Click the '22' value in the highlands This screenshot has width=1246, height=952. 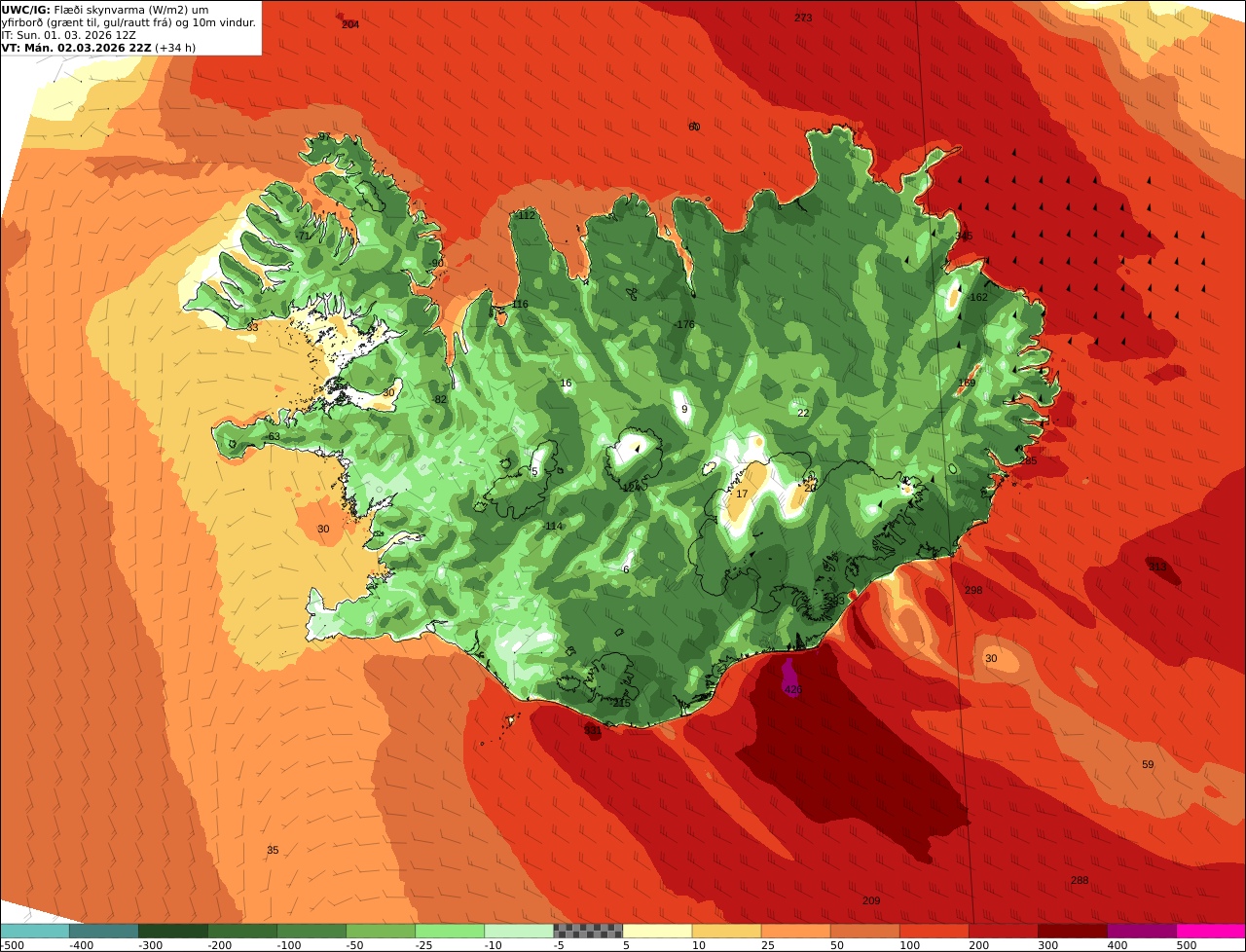pyautogui.click(x=803, y=414)
